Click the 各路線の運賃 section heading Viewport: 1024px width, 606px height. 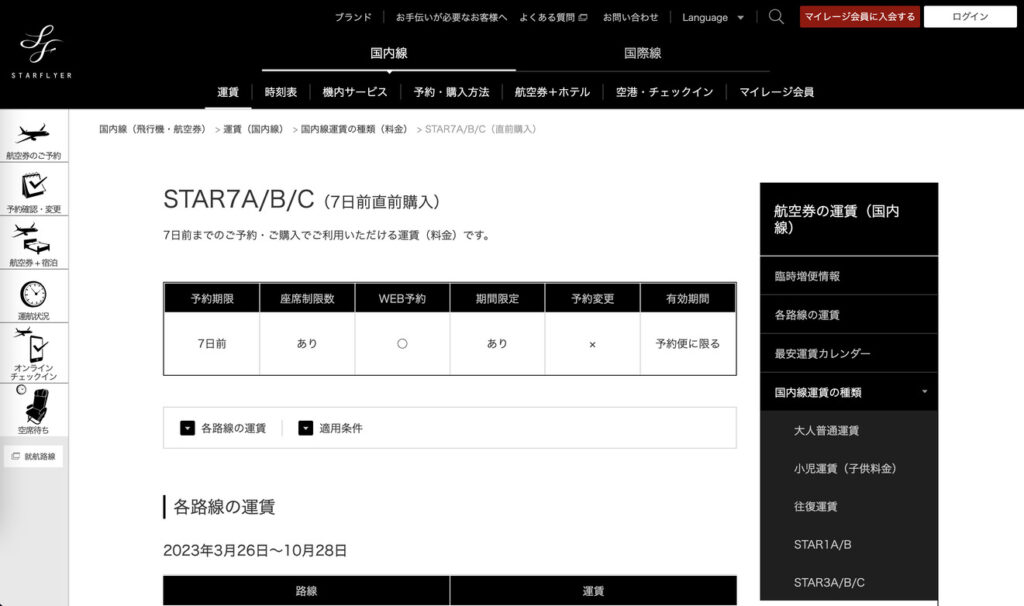[224, 507]
